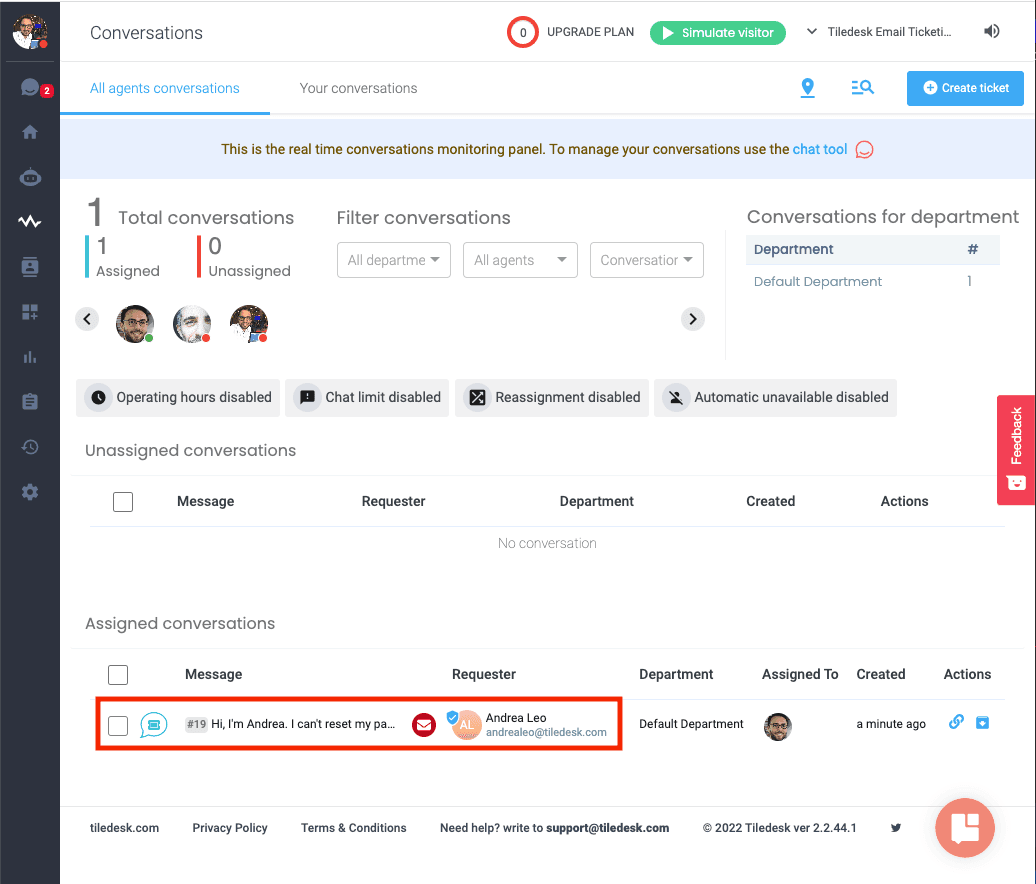Screen dimensions: 1036x884
Task: Click the archive icon for conversation #19
Action: pyautogui.click(x=982, y=723)
